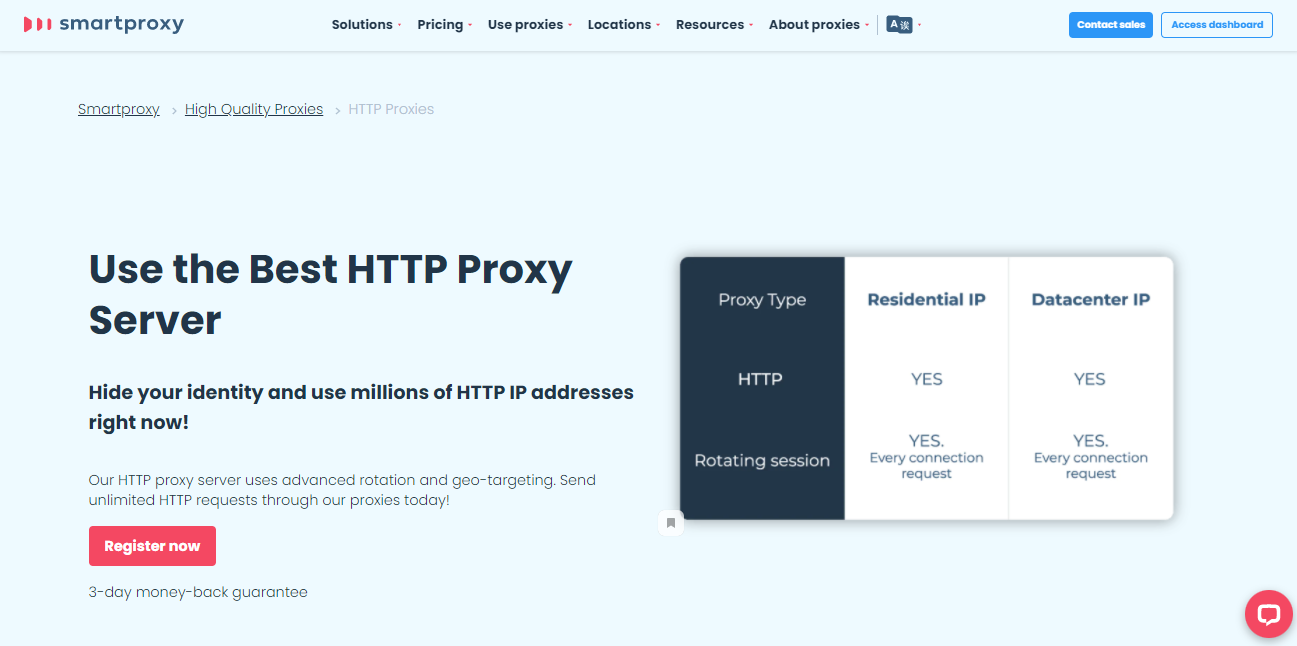Click the Datacenter IP column header
Screen dimensions: 1297x646
point(1090,299)
